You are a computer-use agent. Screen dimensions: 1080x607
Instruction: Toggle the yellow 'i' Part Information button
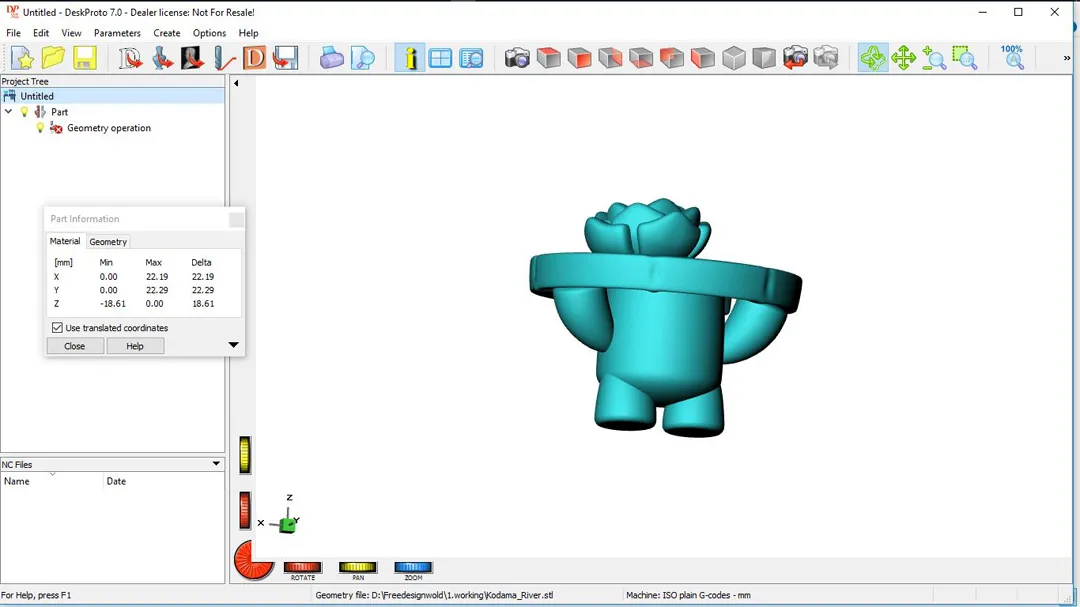click(x=410, y=58)
